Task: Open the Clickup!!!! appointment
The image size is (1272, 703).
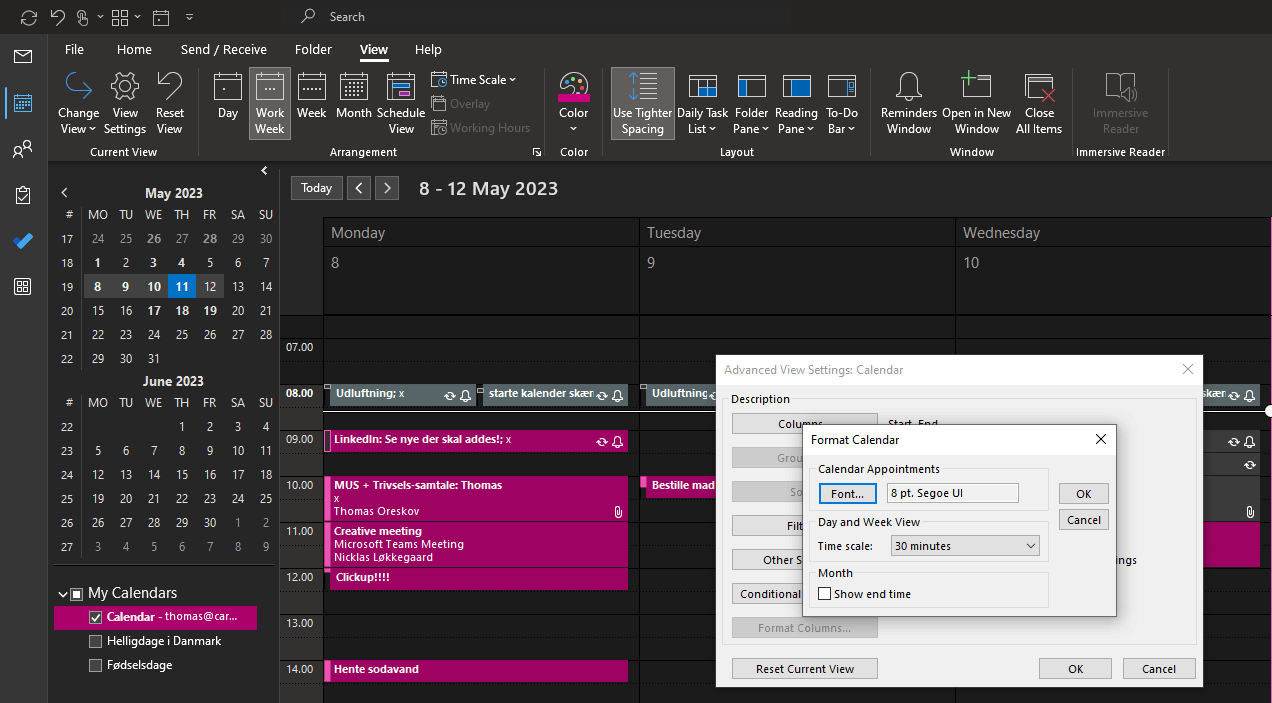Action: coord(476,578)
